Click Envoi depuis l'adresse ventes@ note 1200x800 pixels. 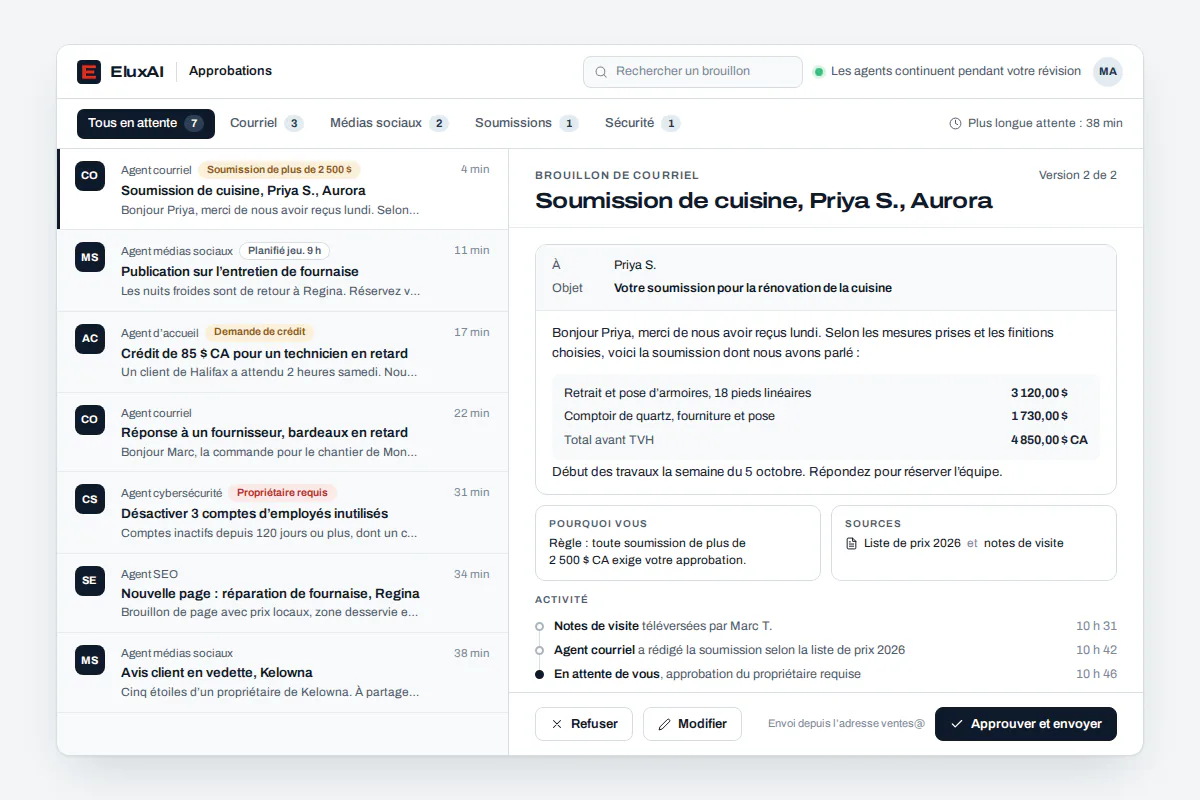click(x=846, y=724)
